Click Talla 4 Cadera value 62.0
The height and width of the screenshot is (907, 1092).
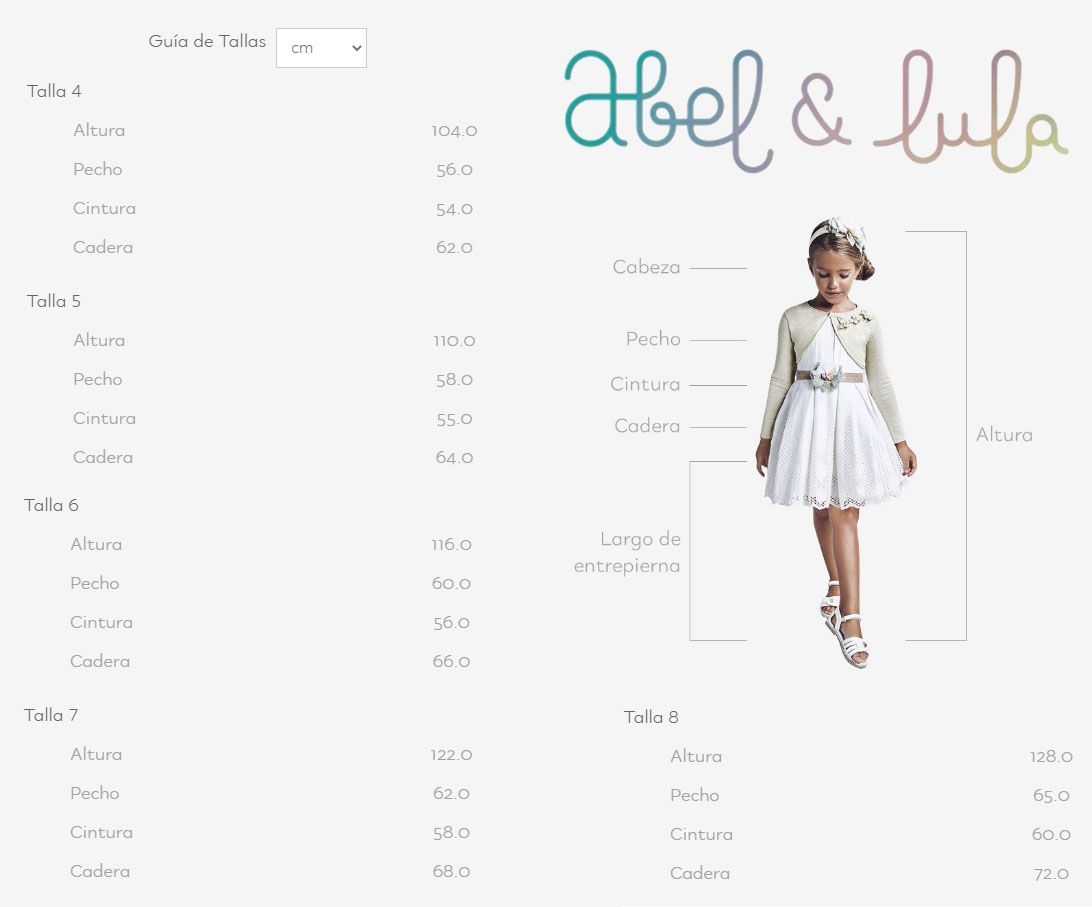(x=454, y=247)
